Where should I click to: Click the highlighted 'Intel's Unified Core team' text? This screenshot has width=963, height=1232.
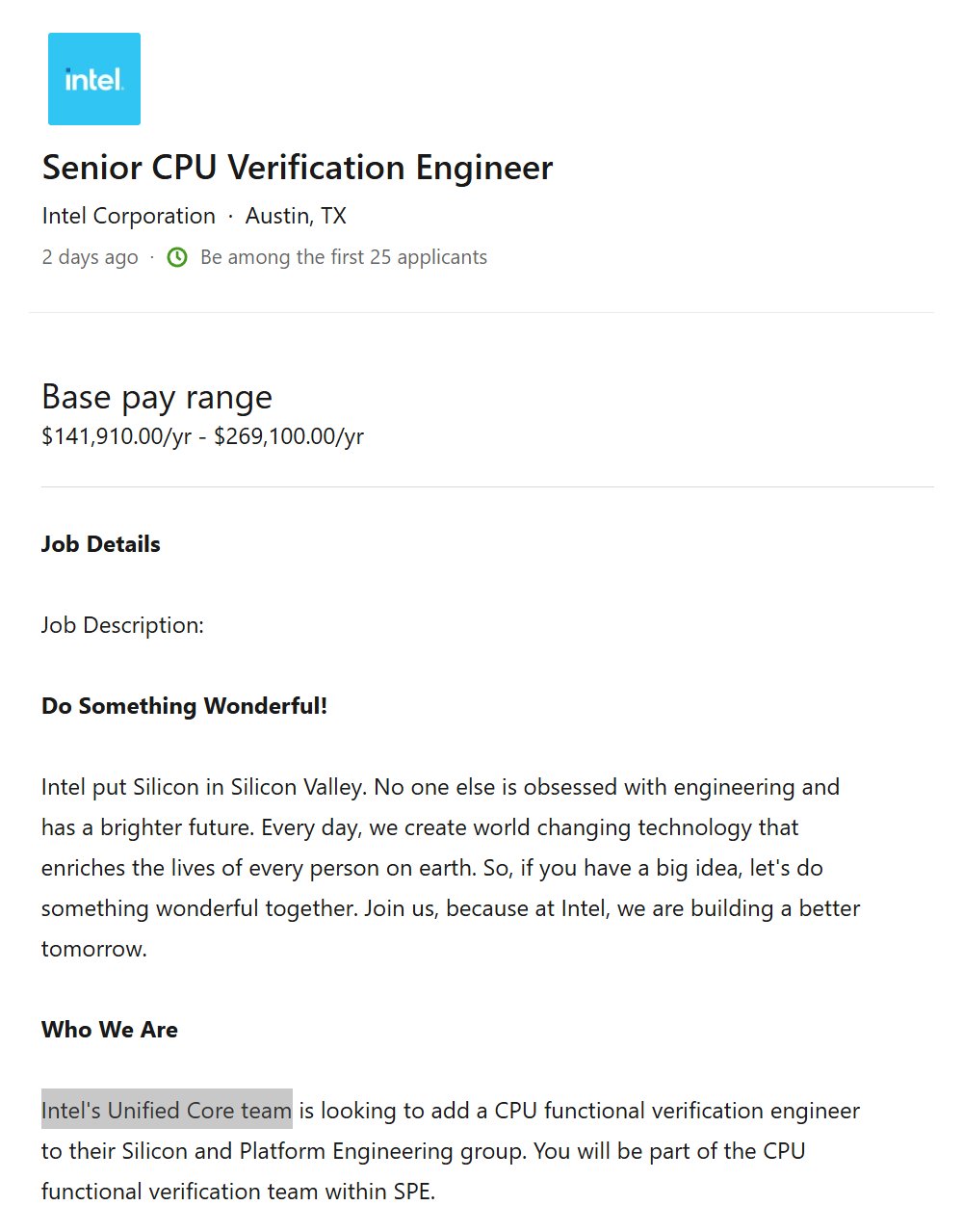[x=167, y=1111]
